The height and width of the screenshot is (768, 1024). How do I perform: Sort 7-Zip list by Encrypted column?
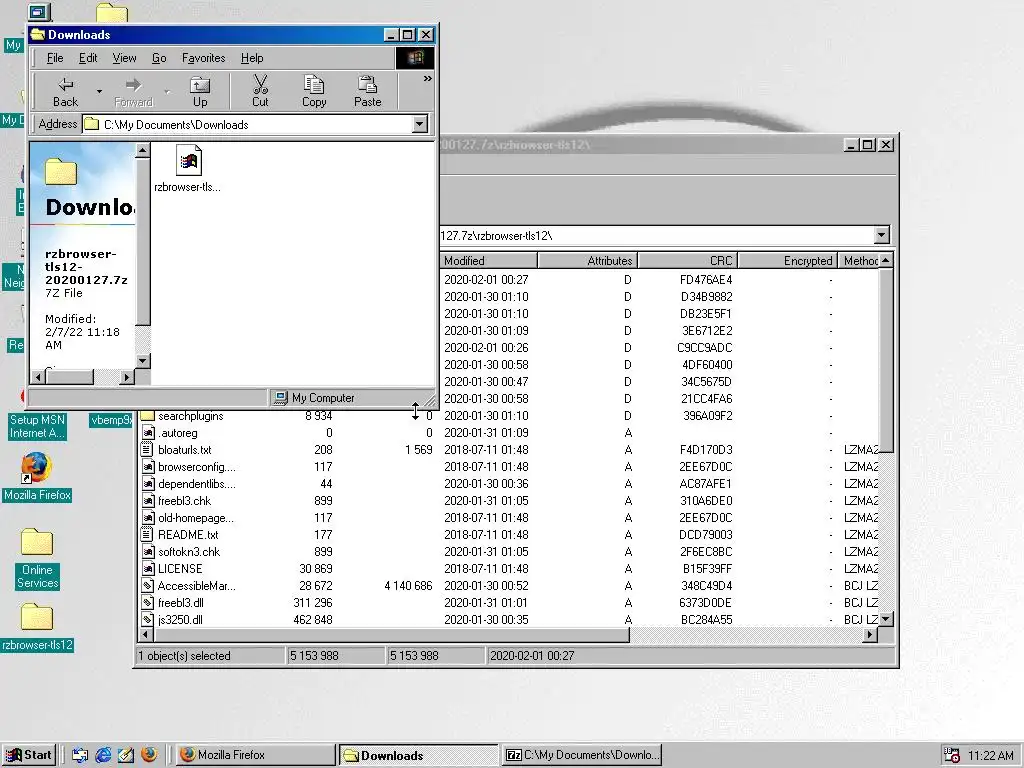788,261
